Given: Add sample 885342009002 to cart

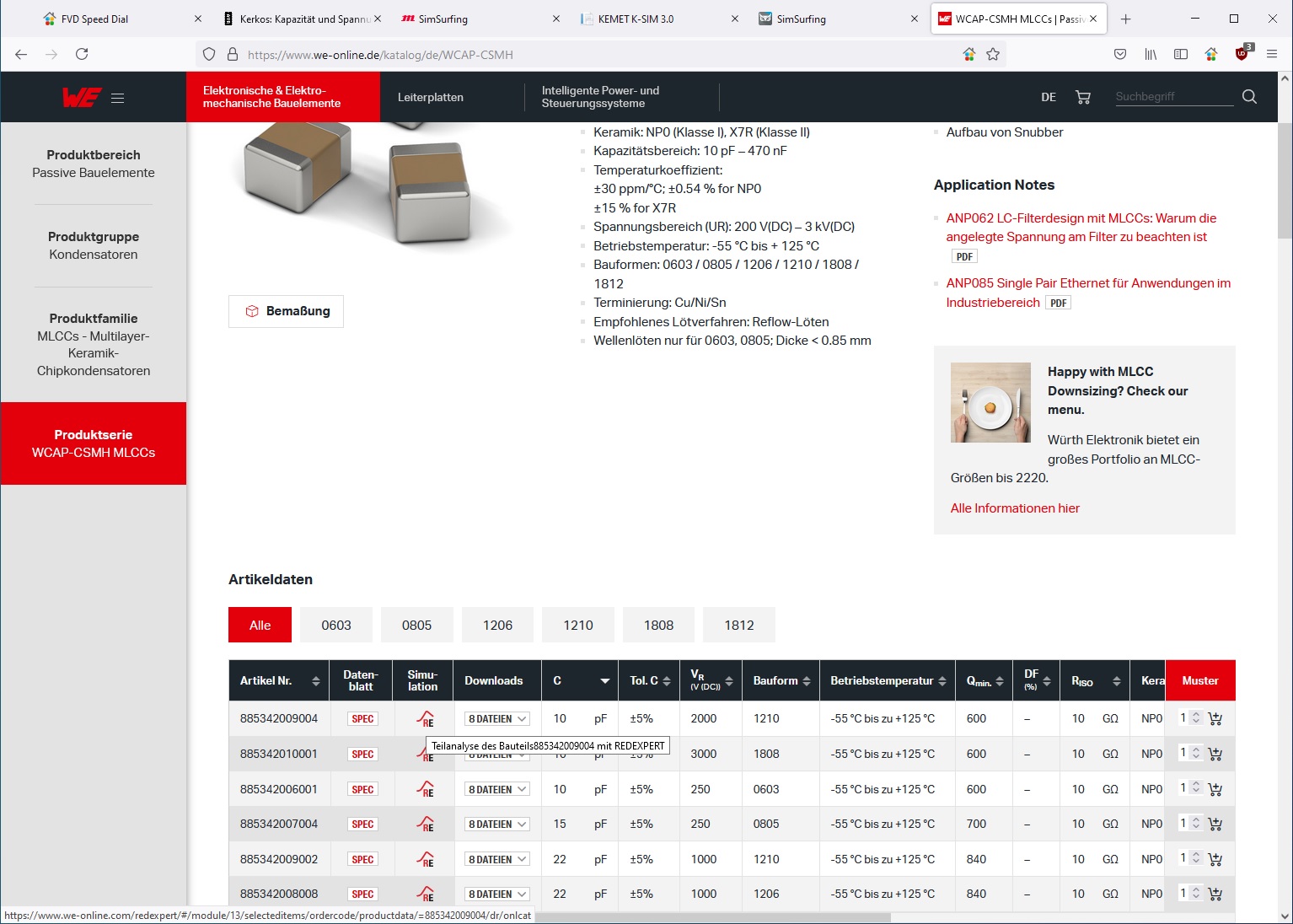Looking at the screenshot, I should 1215,860.
